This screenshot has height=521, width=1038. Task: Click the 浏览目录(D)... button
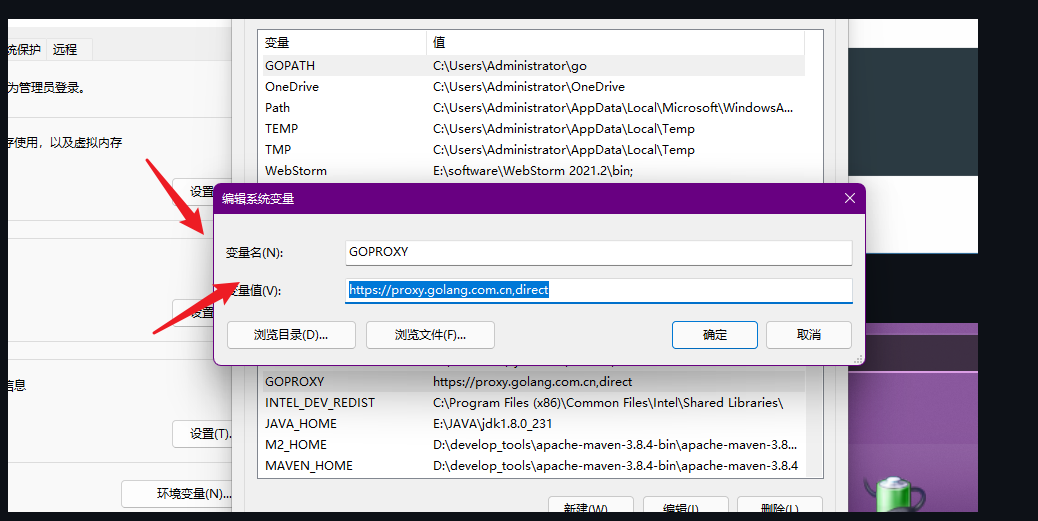[291, 335]
